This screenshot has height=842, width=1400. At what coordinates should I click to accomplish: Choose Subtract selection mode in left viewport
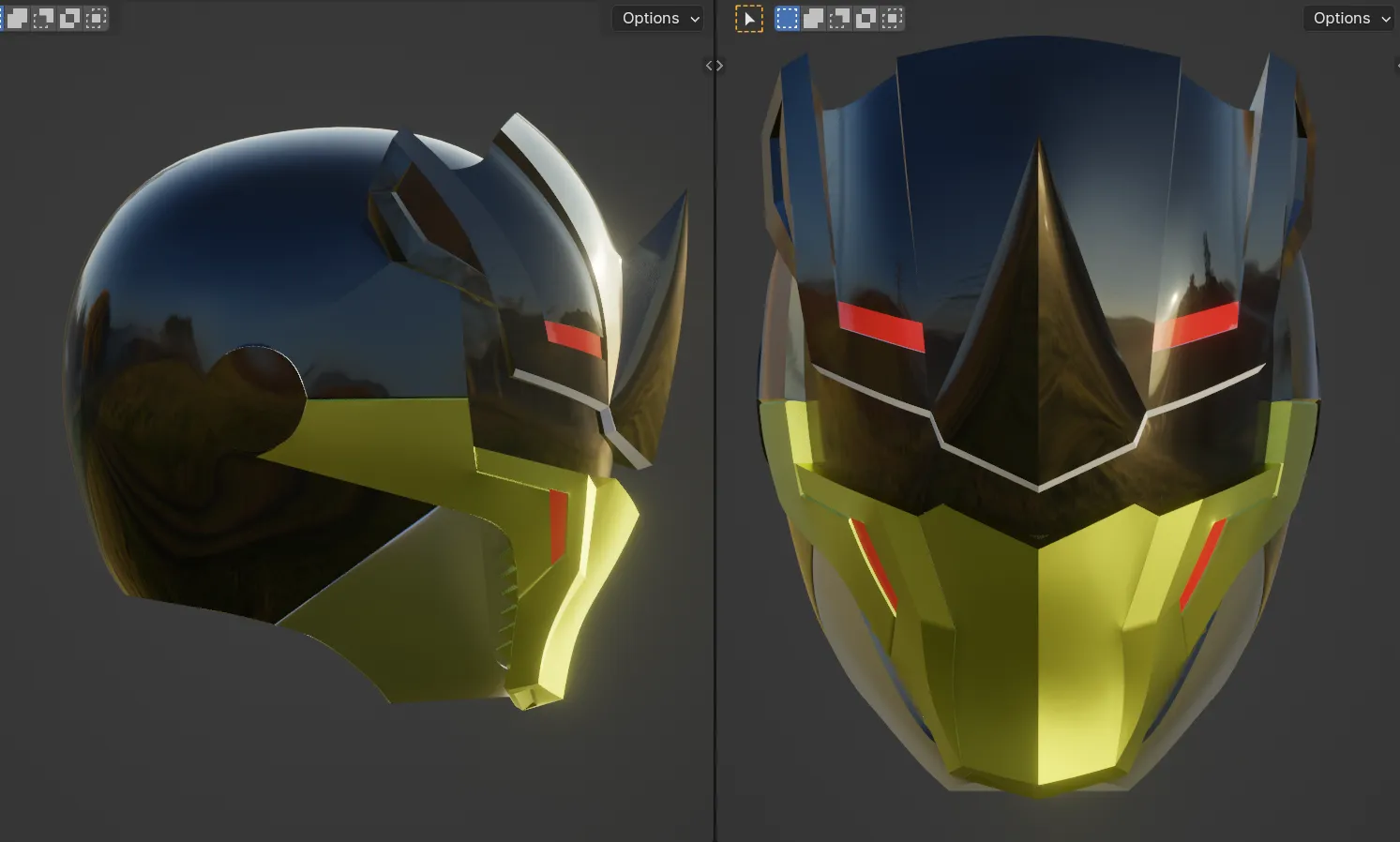tap(43, 18)
